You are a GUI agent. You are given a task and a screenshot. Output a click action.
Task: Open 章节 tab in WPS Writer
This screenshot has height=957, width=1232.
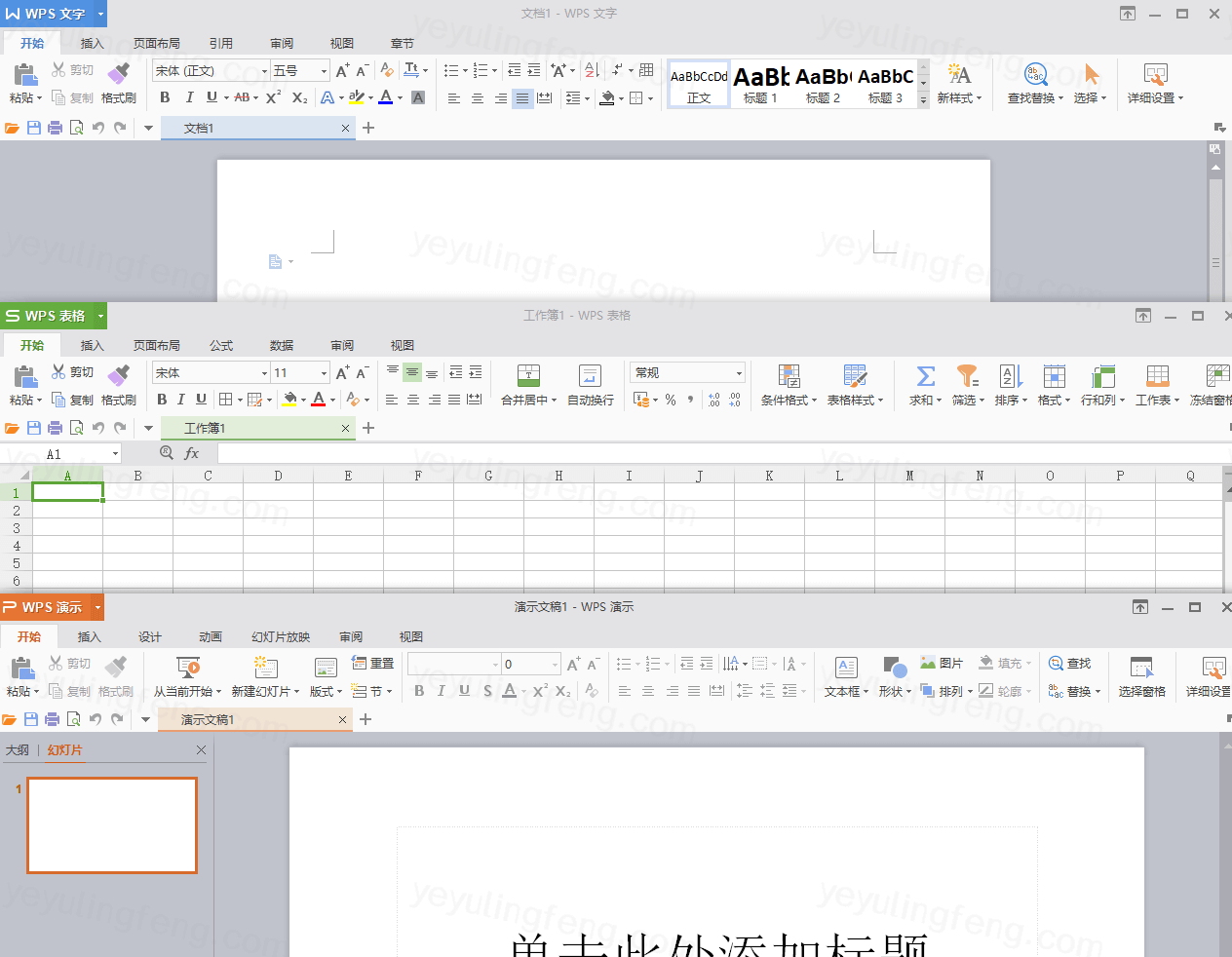[403, 43]
